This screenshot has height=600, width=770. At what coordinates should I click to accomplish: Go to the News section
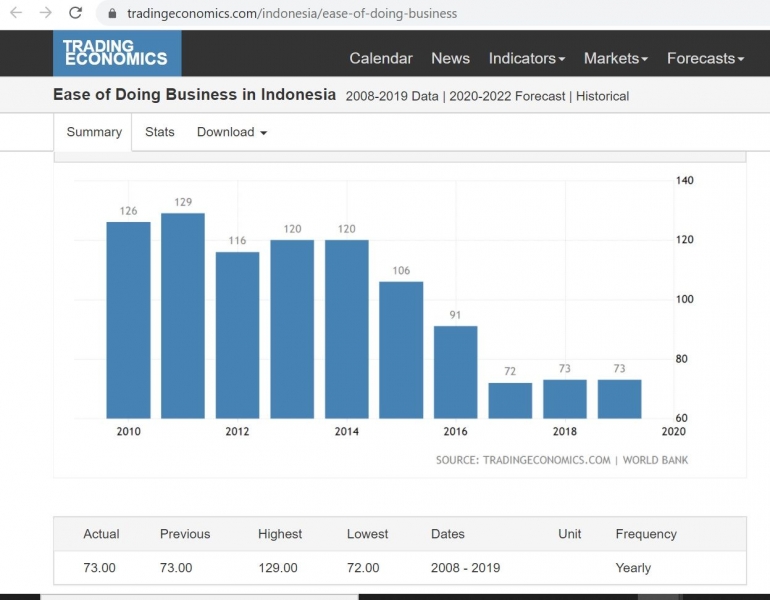point(450,58)
